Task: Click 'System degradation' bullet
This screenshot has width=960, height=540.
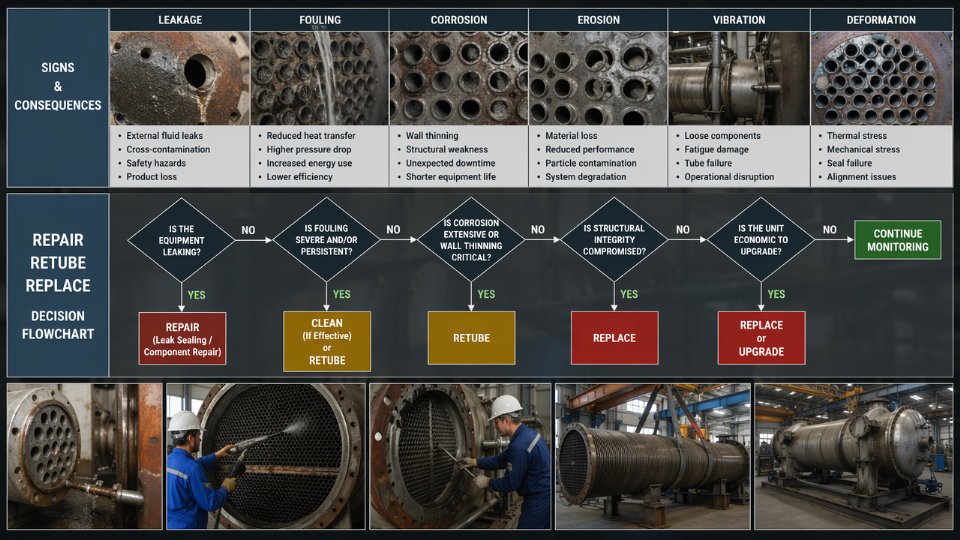Action: 585,176
